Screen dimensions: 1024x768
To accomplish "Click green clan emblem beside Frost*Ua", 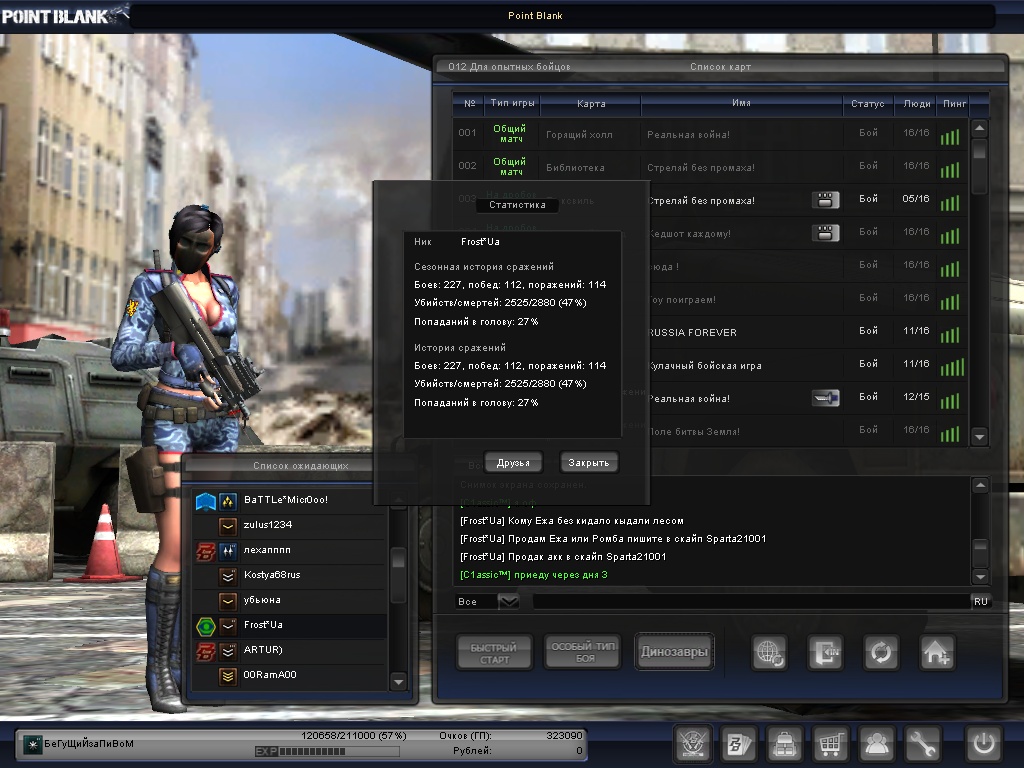I will tap(206, 627).
